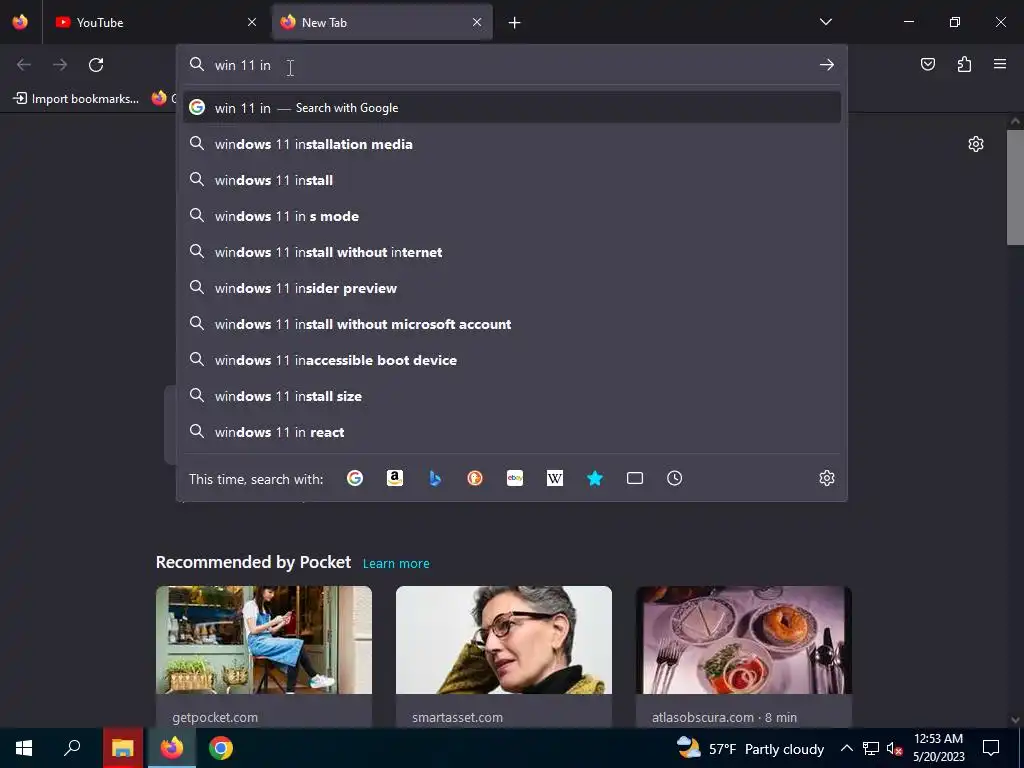Click the Go arrow in address bar
Viewport: 1024px width, 768px height.
(x=827, y=65)
